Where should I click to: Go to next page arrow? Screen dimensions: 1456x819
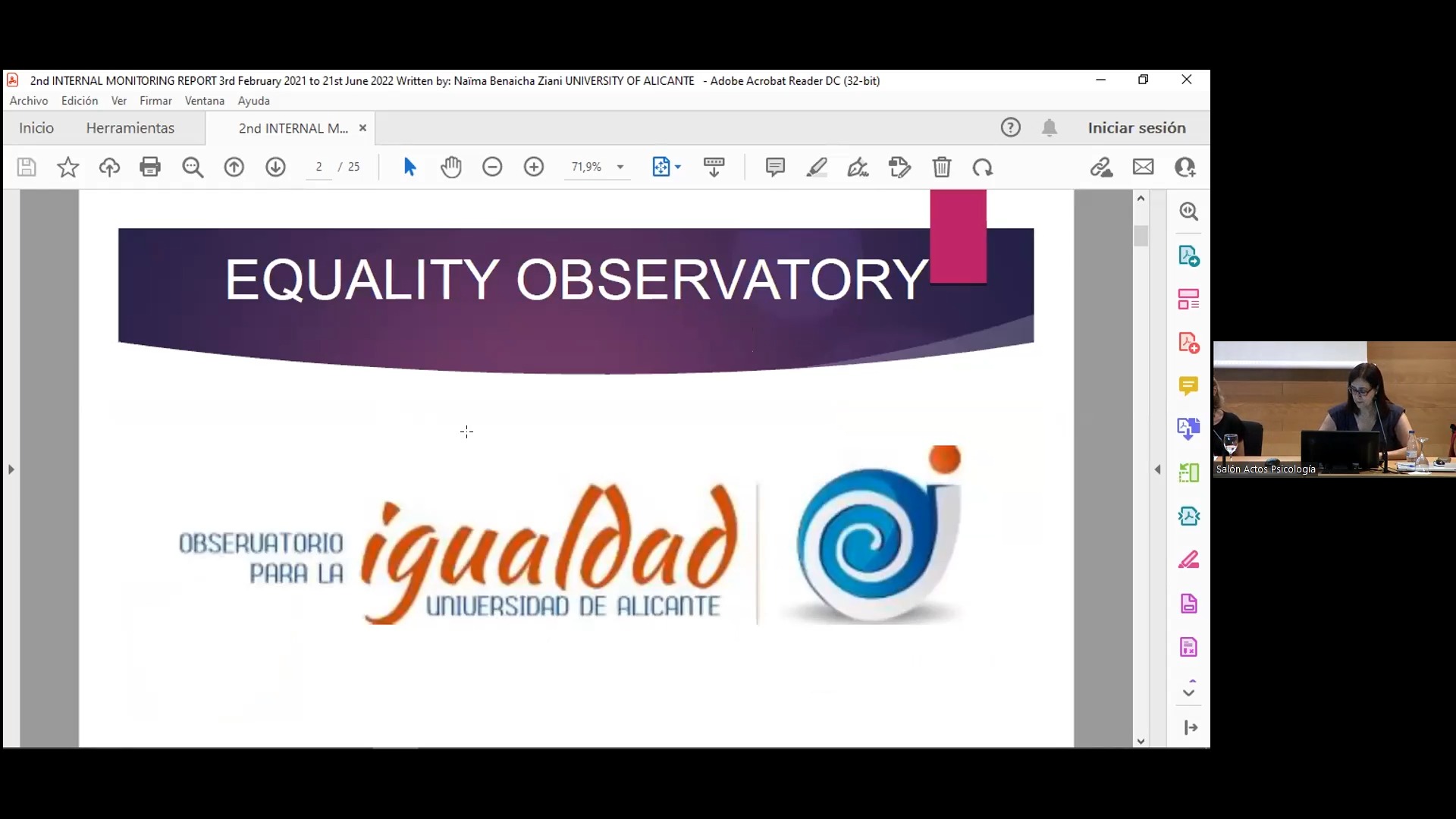[275, 167]
